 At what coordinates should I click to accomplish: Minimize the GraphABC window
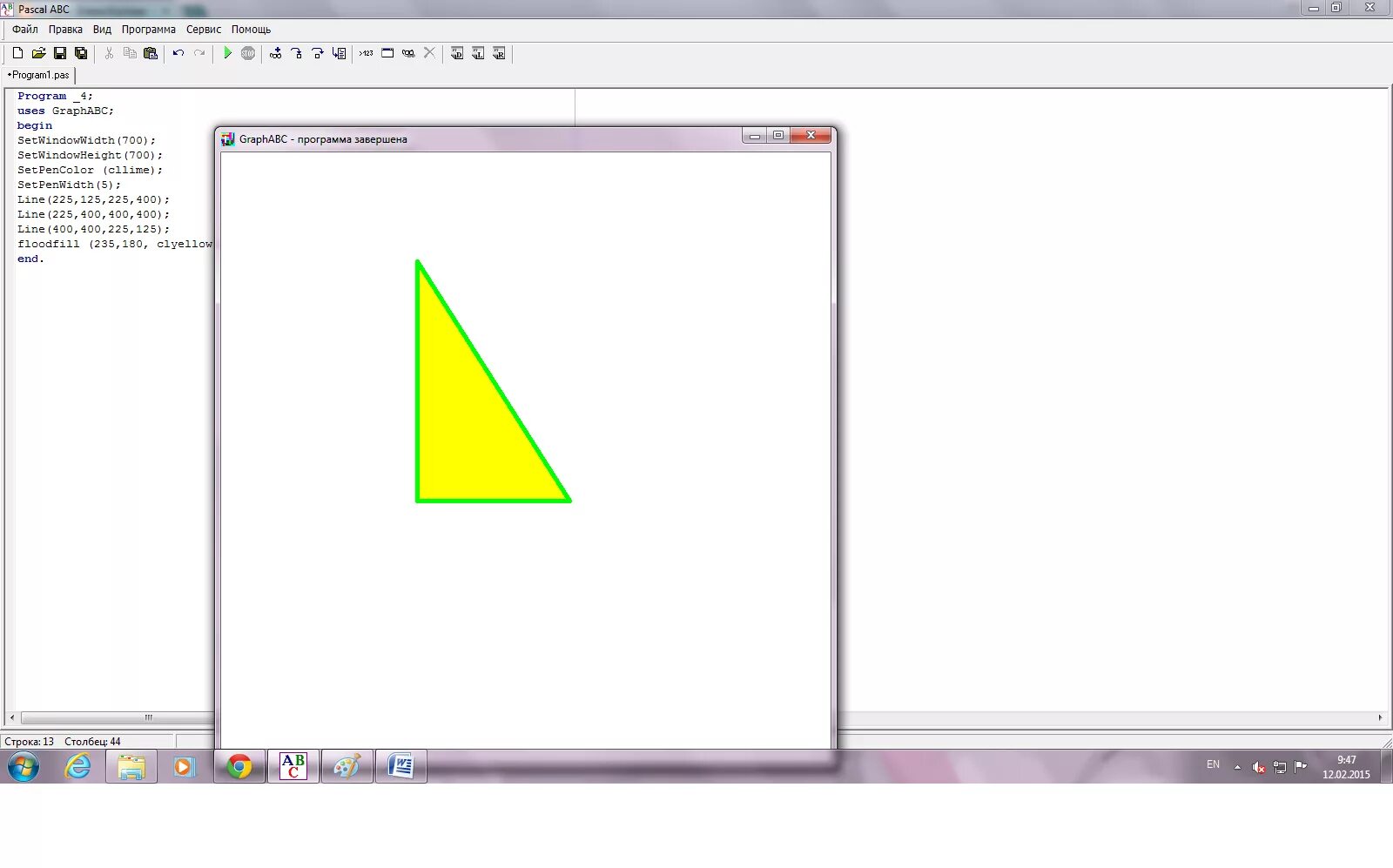click(755, 135)
